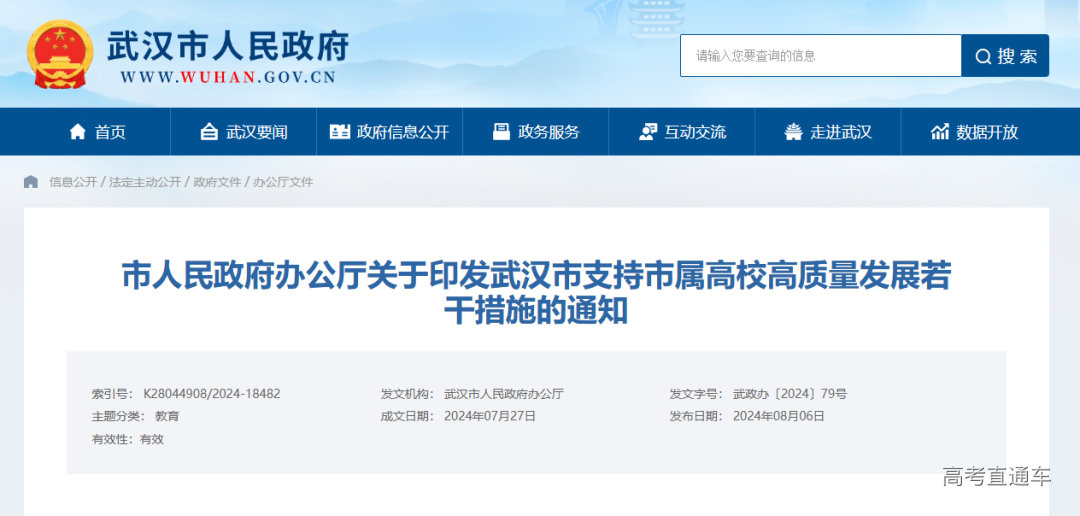
Task: Click the building icon beside 武汉要闻
Action: click(x=209, y=132)
